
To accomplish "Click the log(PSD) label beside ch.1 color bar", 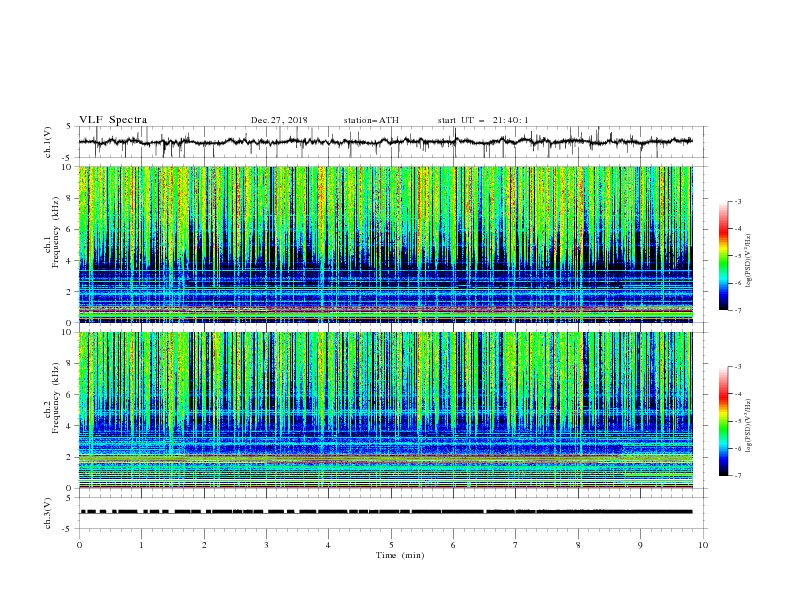I will 748,261.
